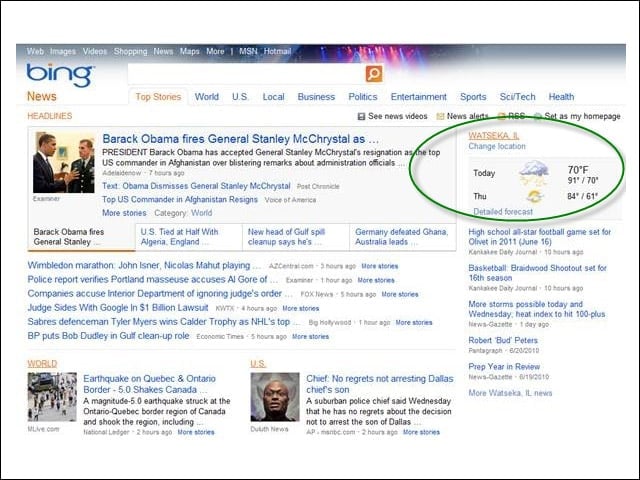Select the New head of Gulf spill tab
Image resolution: width=640 pixels, height=480 pixels.
(x=296, y=237)
